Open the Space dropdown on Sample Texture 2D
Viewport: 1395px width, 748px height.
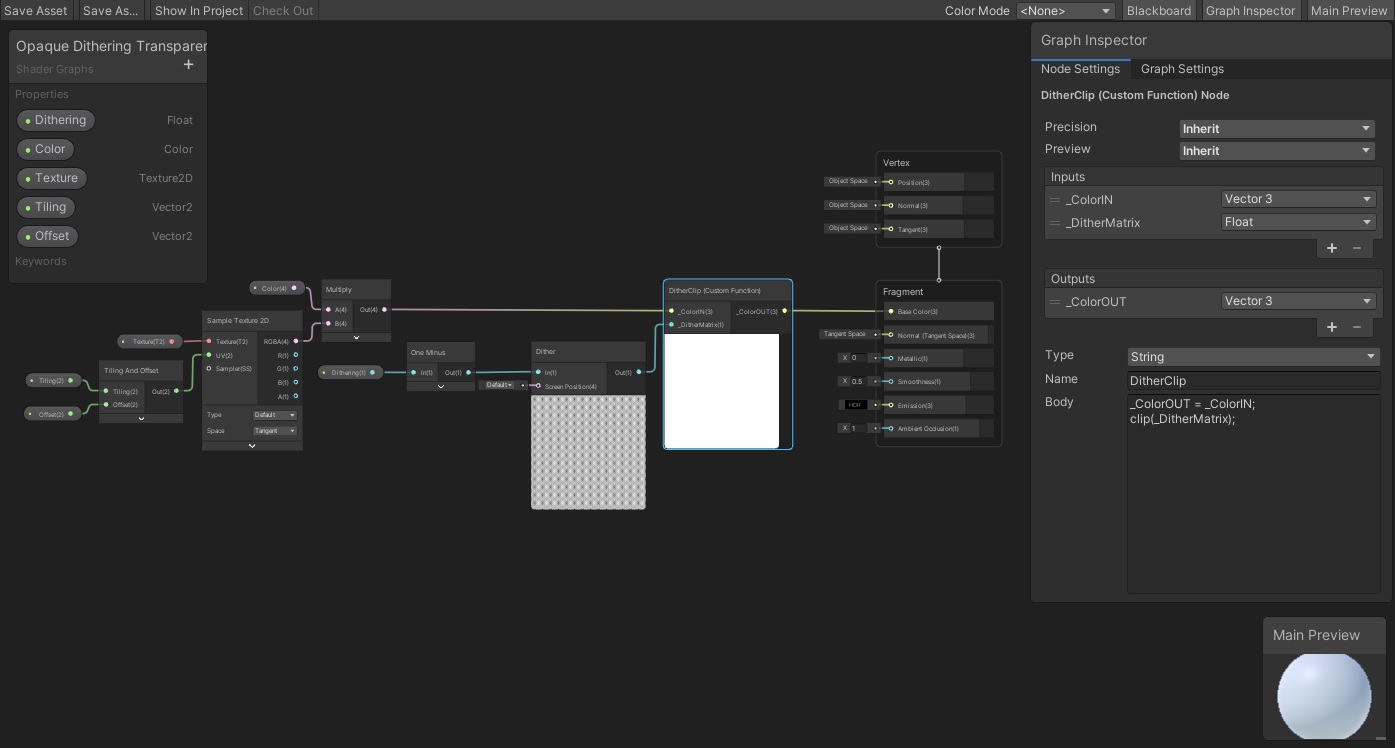pos(275,430)
